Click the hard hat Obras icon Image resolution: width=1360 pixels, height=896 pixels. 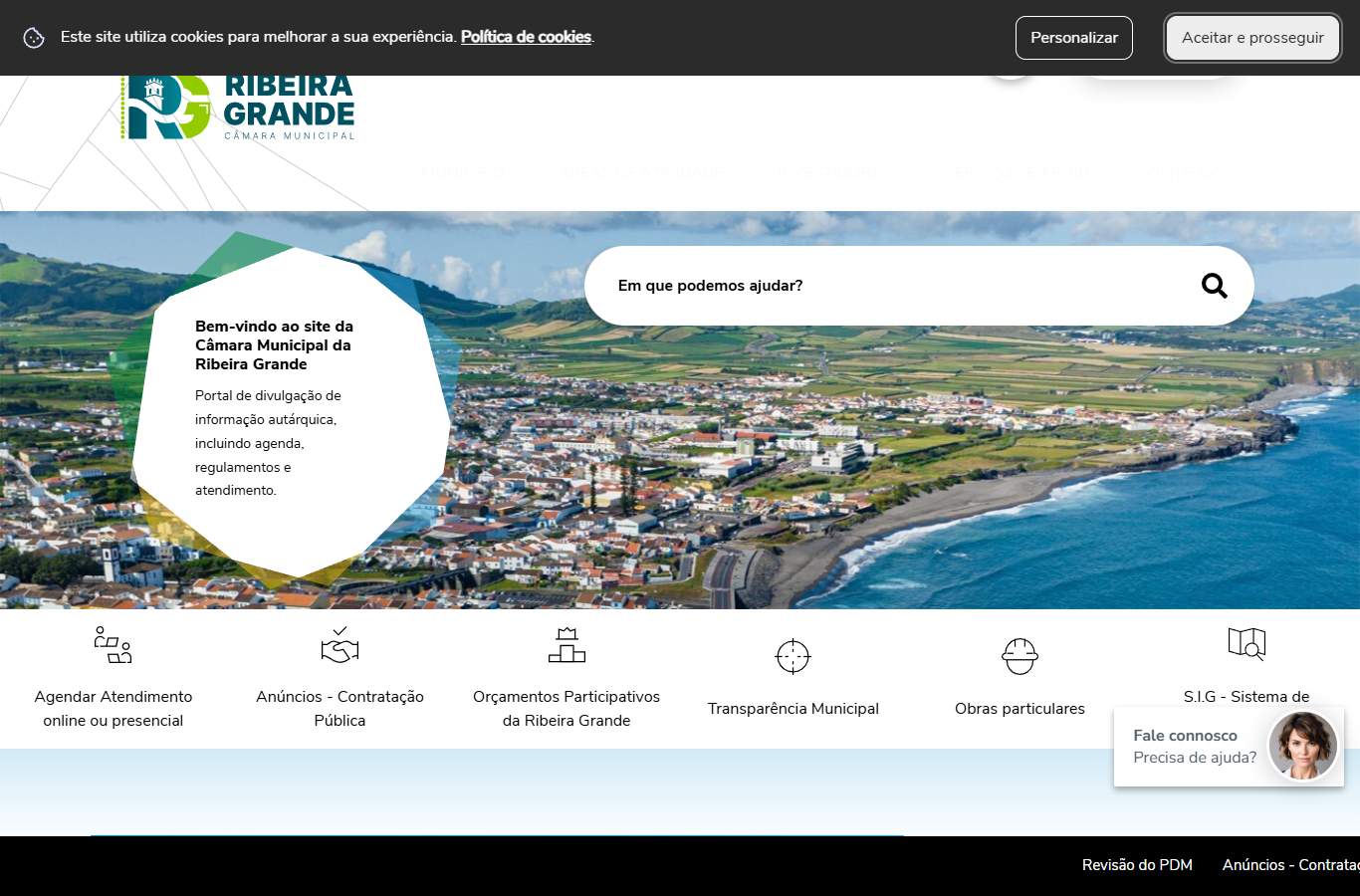[x=1020, y=656]
